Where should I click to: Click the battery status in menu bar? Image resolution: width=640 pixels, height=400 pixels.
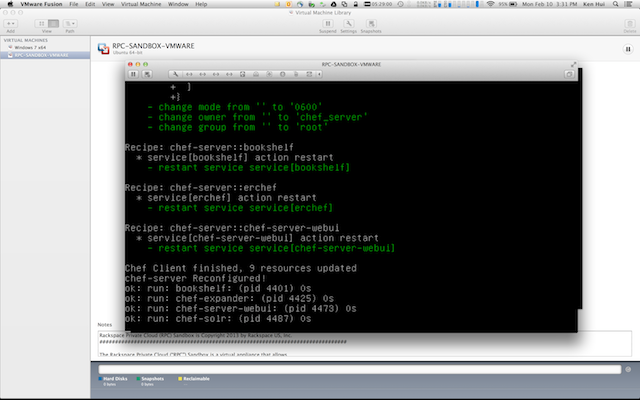tap(508, 4)
